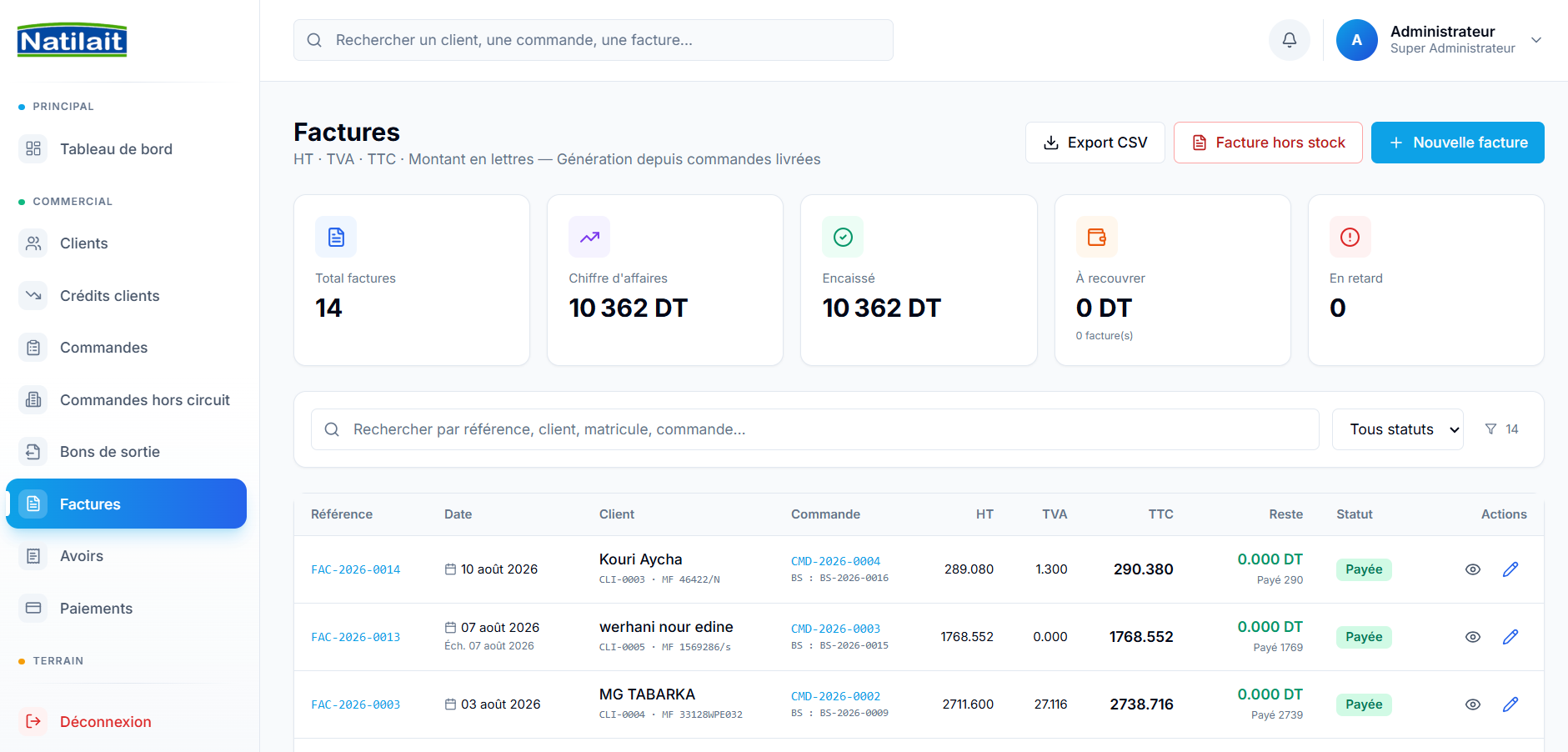
Task: Open Tableau de bord in sidebar
Action: point(127,149)
